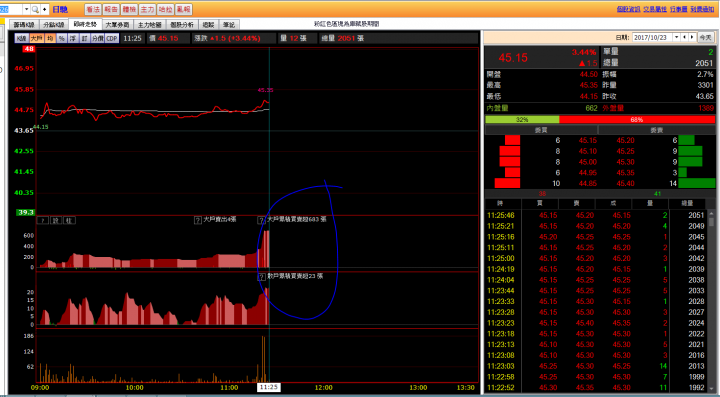The image size is (720, 397).
Task: Click the 體檢 button
Action: 129,9
